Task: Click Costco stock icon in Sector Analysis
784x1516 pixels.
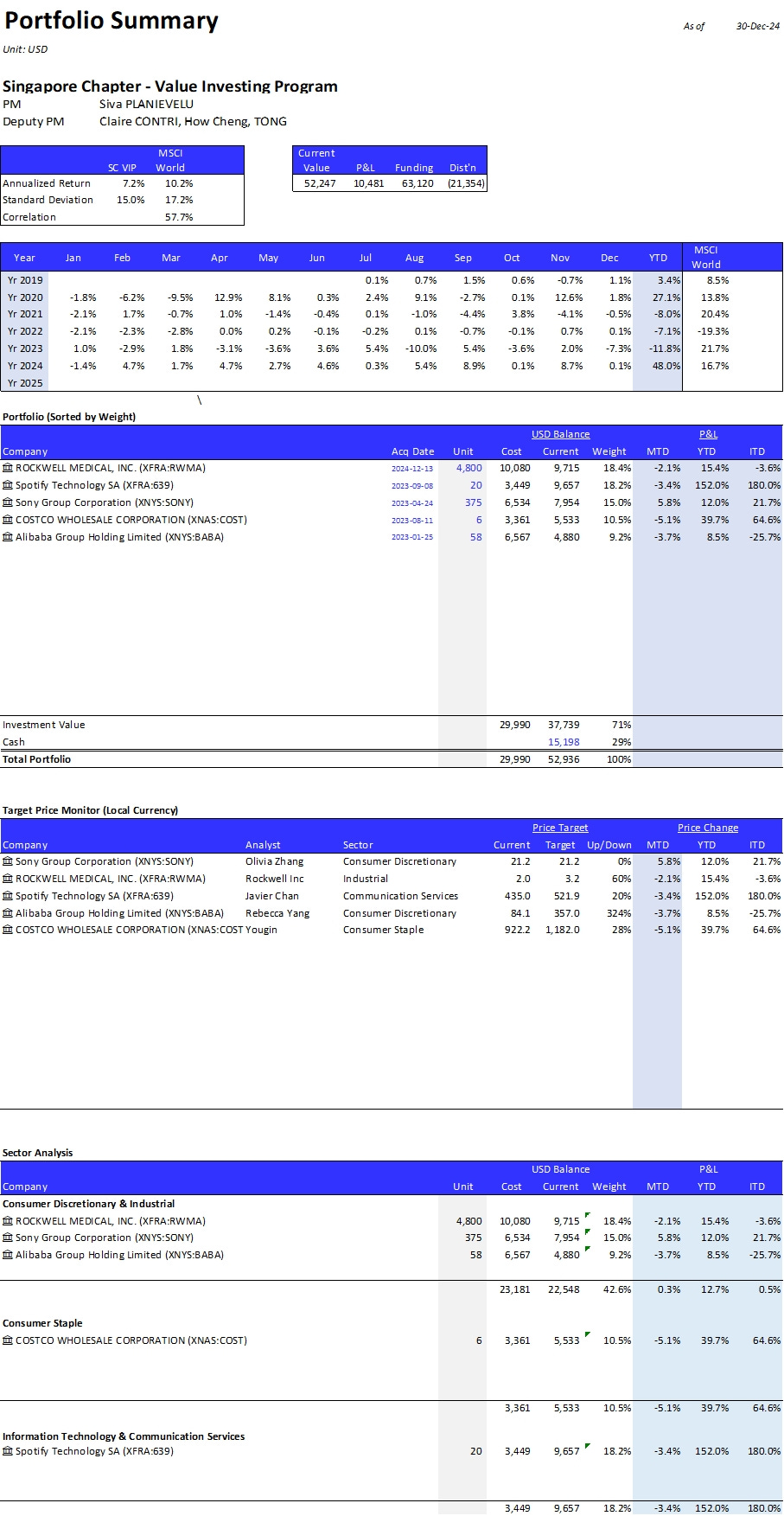Action: (x=8, y=1340)
